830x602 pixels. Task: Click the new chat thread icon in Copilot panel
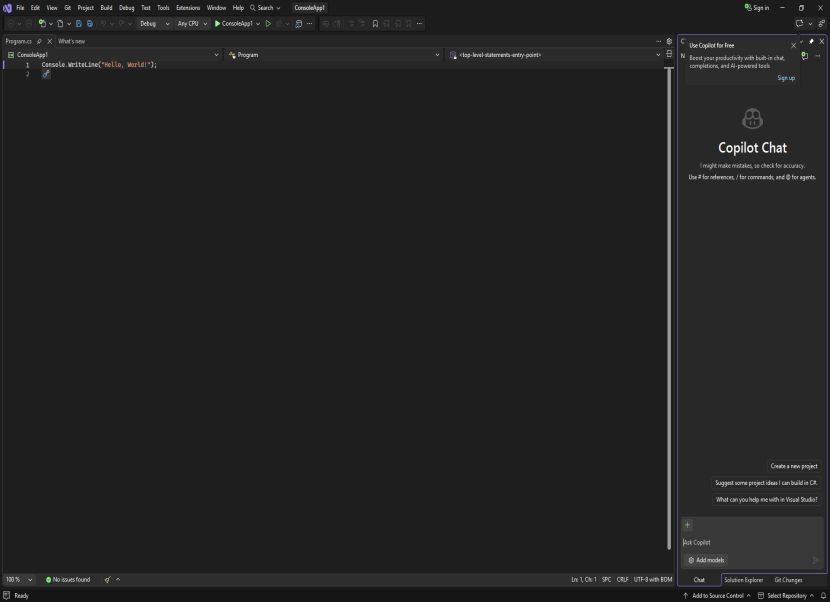click(x=805, y=55)
